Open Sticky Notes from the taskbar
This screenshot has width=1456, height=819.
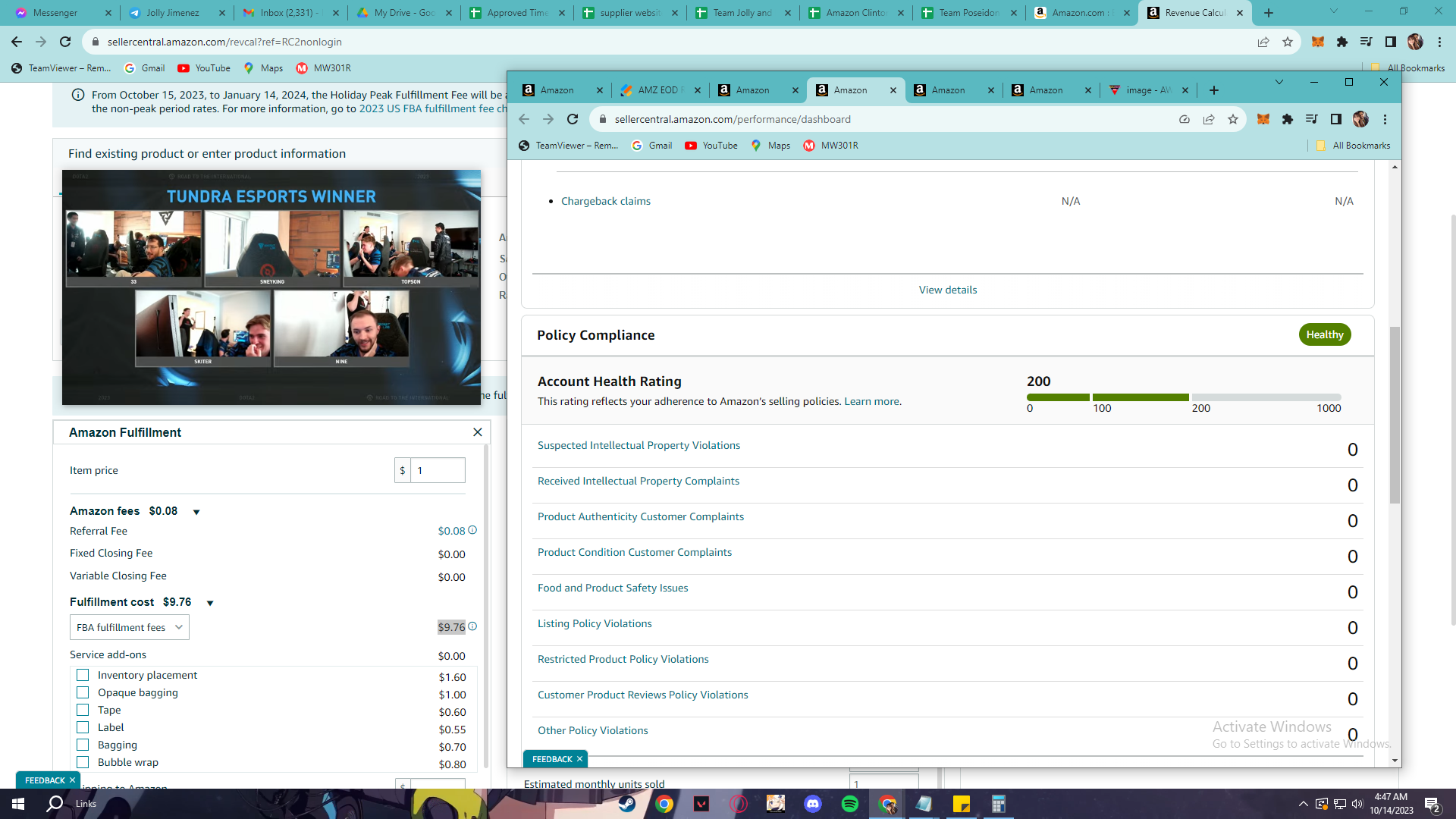pos(962,804)
